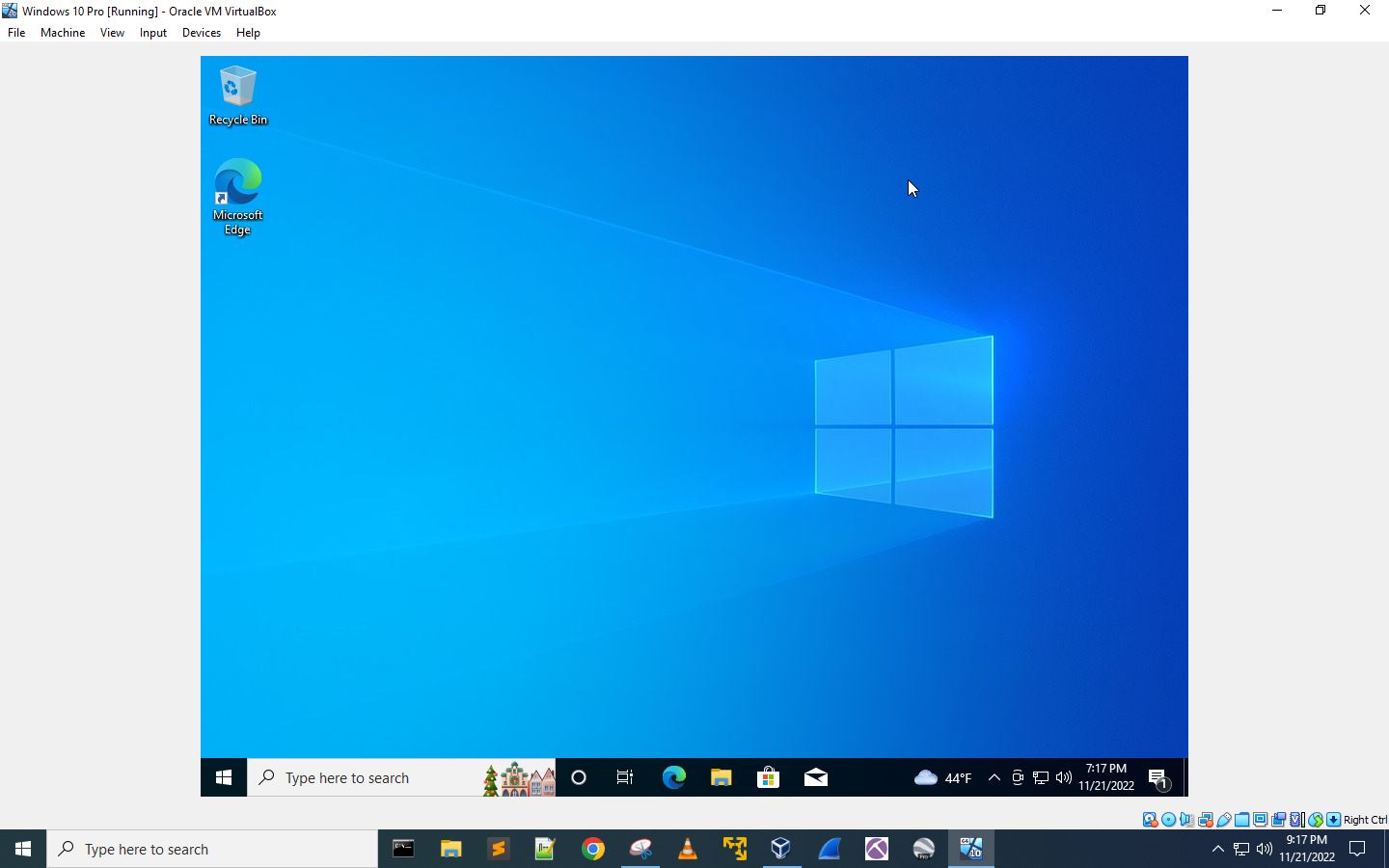Launch Notepad++ from host taskbar

click(545, 849)
